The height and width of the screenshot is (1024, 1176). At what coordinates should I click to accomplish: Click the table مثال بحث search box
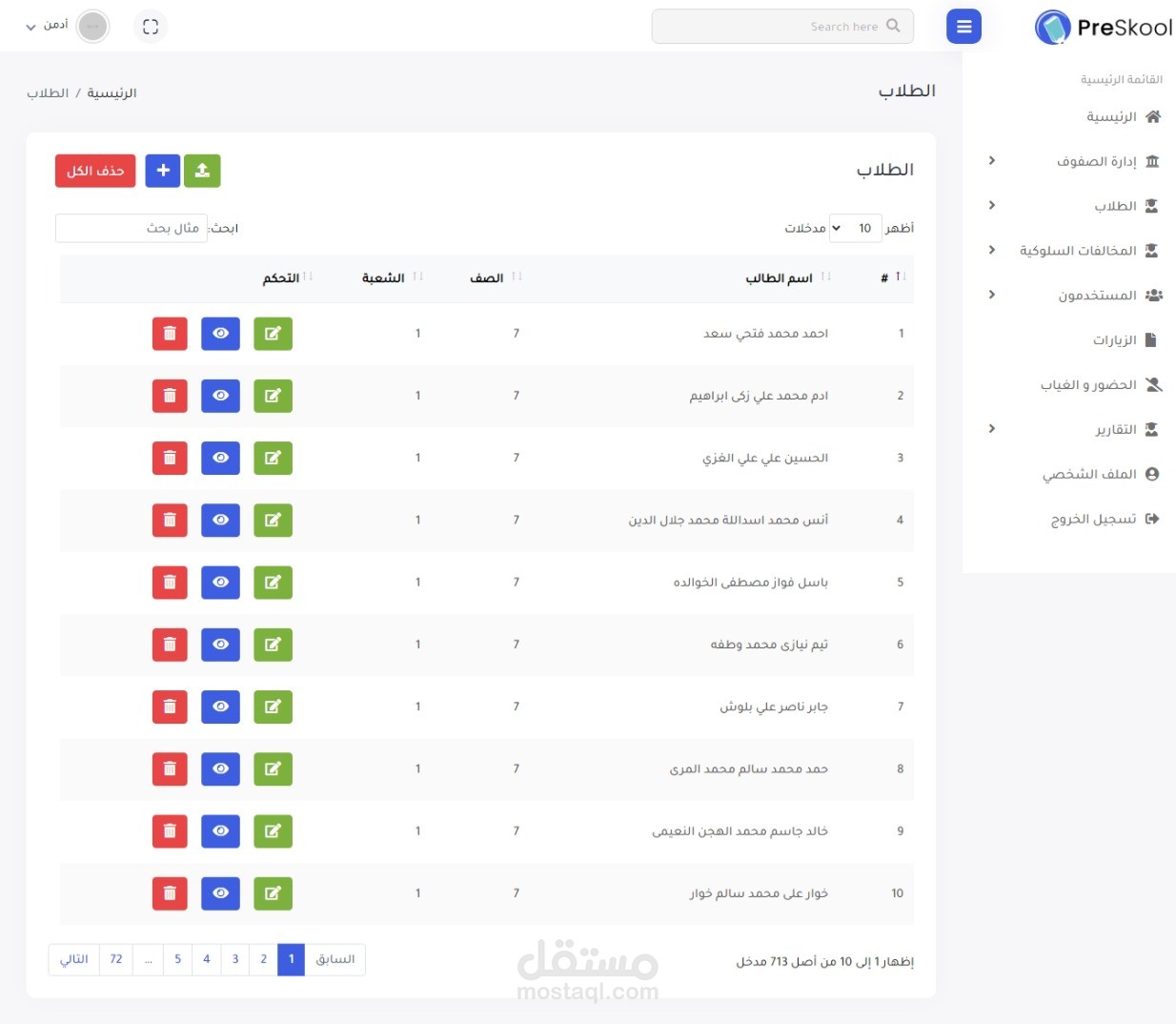[x=132, y=228]
